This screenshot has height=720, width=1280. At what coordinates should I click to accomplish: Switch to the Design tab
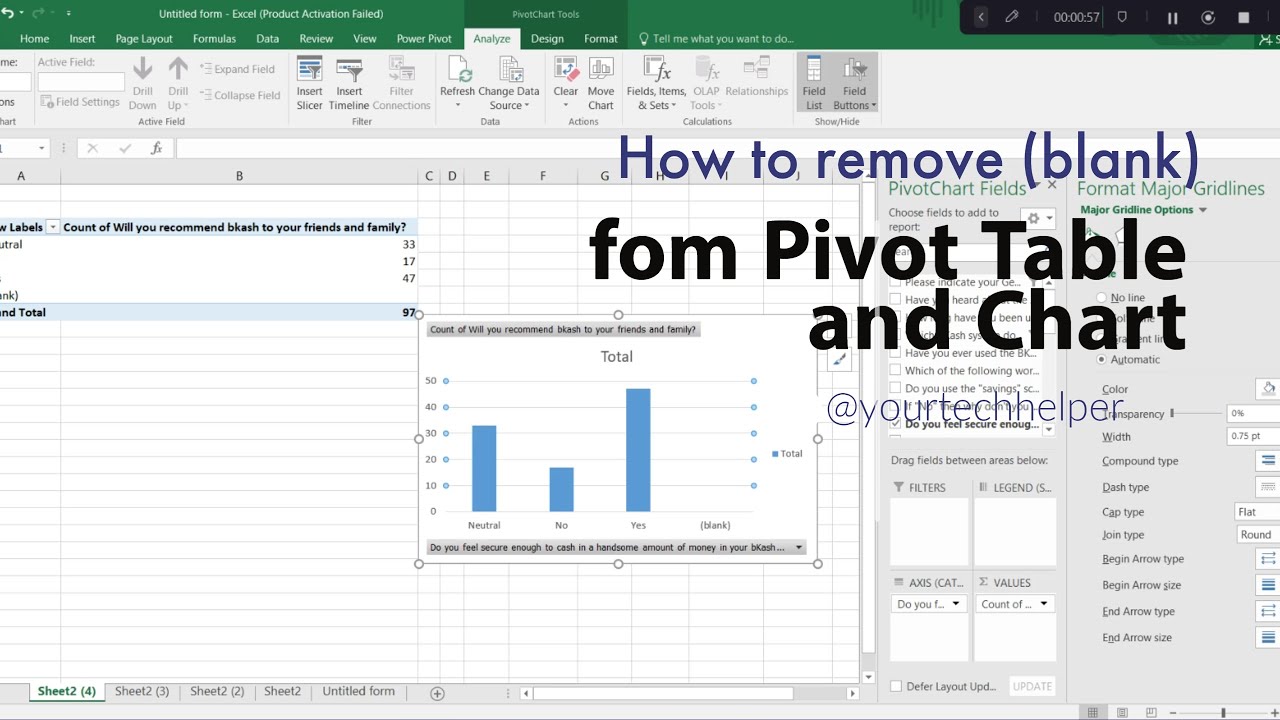547,39
